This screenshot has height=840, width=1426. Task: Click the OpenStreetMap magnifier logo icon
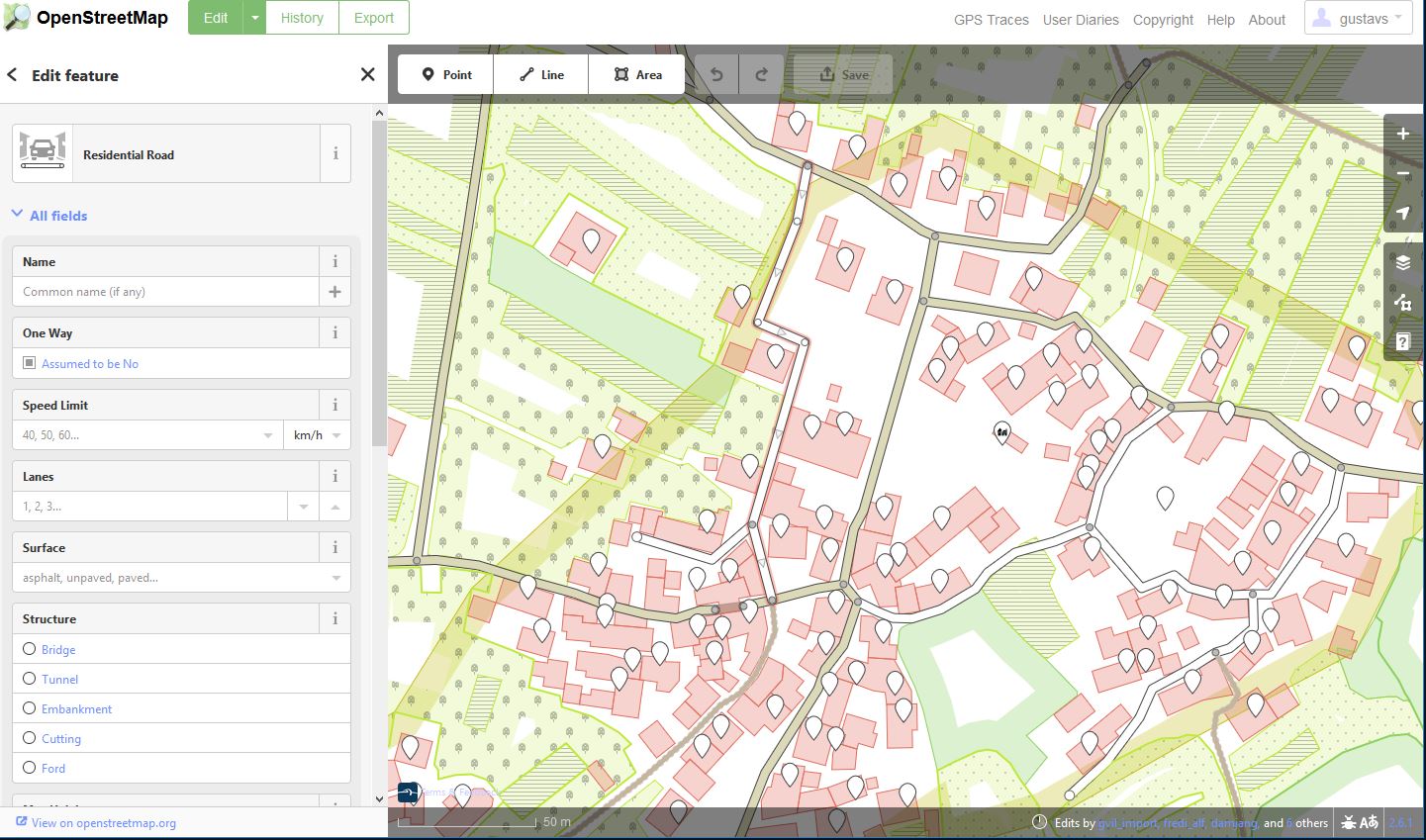coord(17,17)
